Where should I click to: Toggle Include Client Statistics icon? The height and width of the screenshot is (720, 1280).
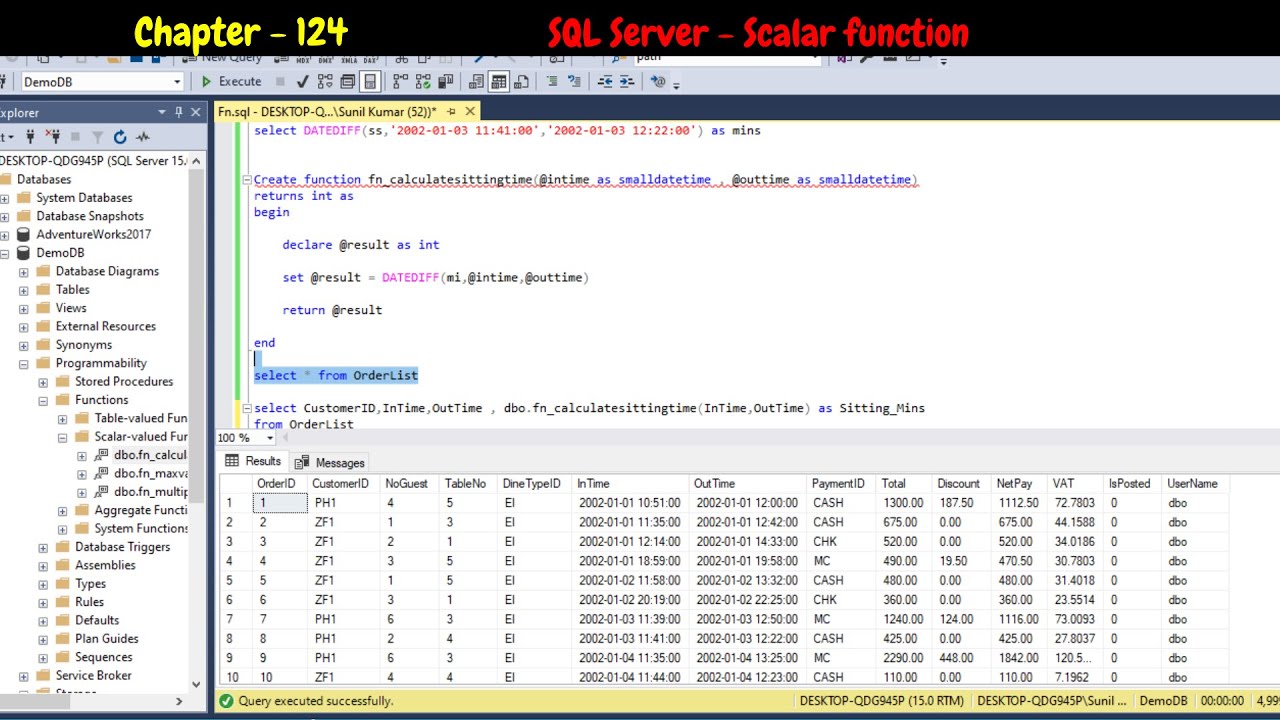(446, 82)
